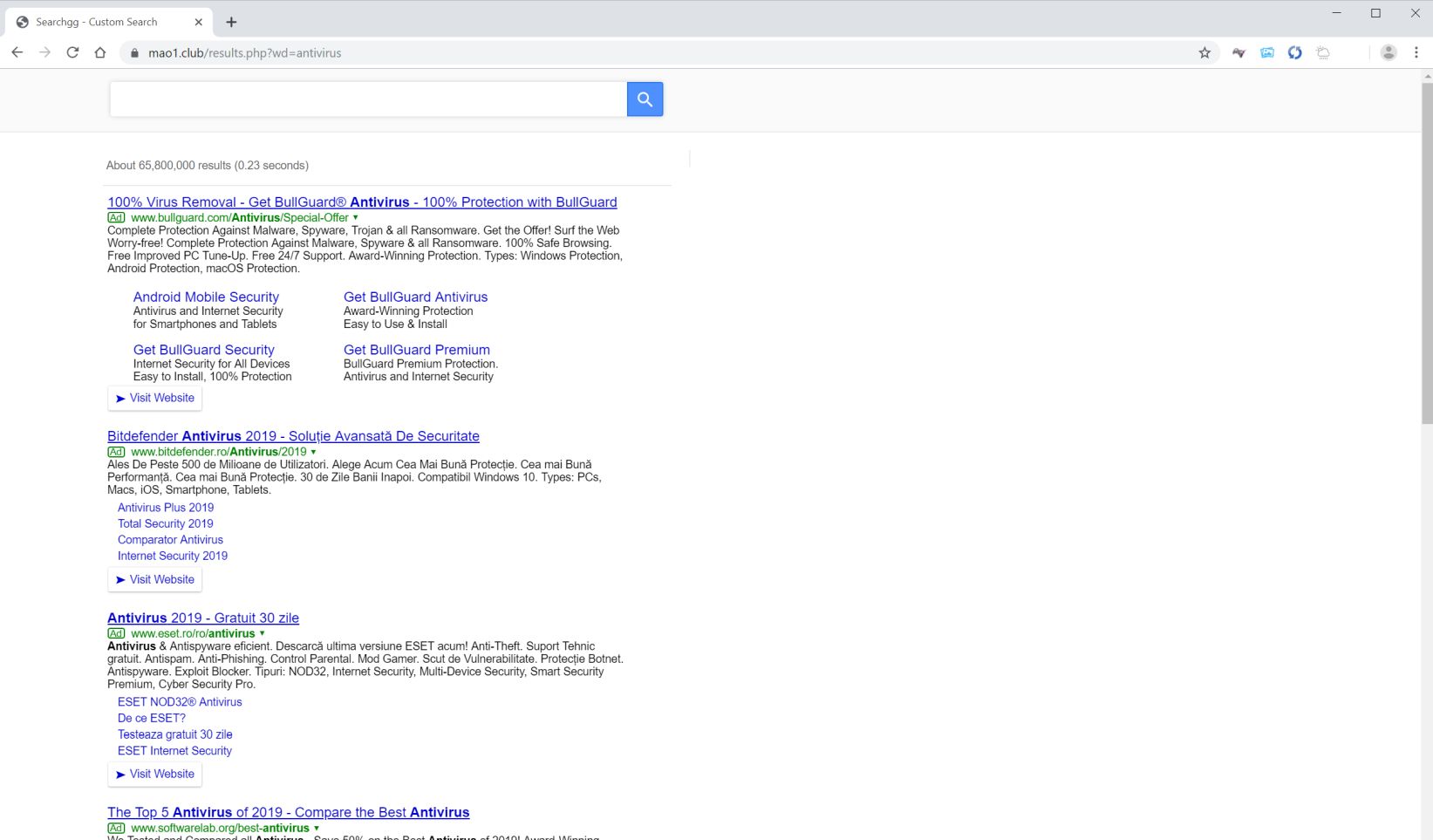
Task: Click inside the search text box
Action: tap(368, 99)
